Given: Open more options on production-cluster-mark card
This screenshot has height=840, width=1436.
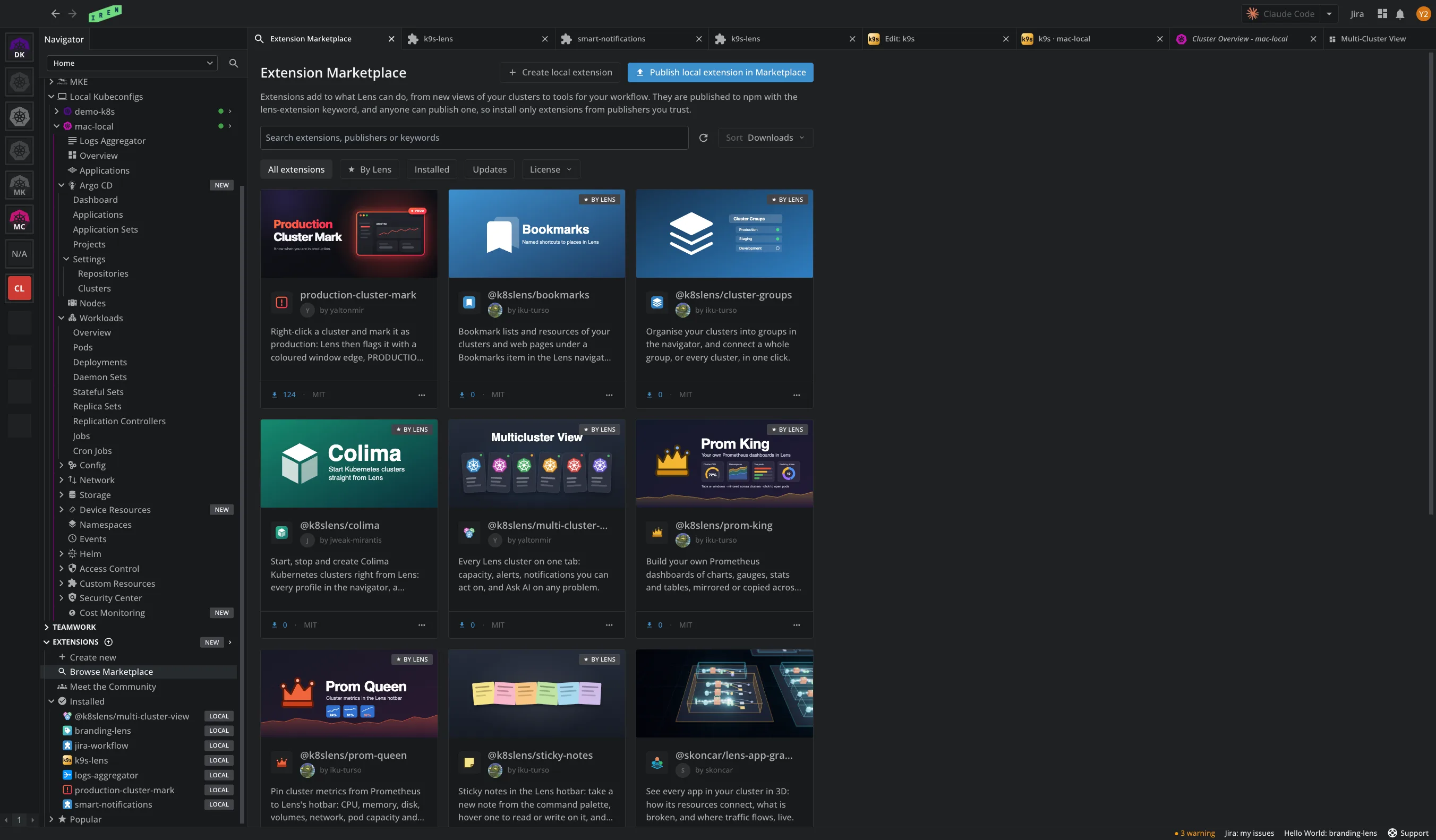Looking at the screenshot, I should [x=422, y=395].
